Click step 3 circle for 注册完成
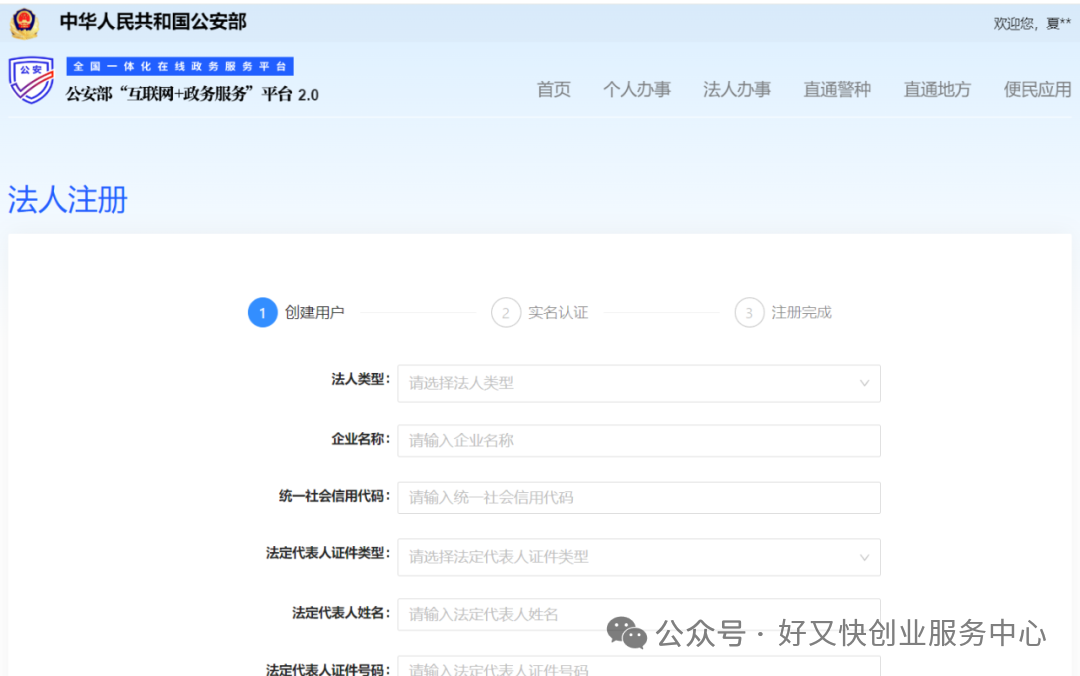 [749, 313]
